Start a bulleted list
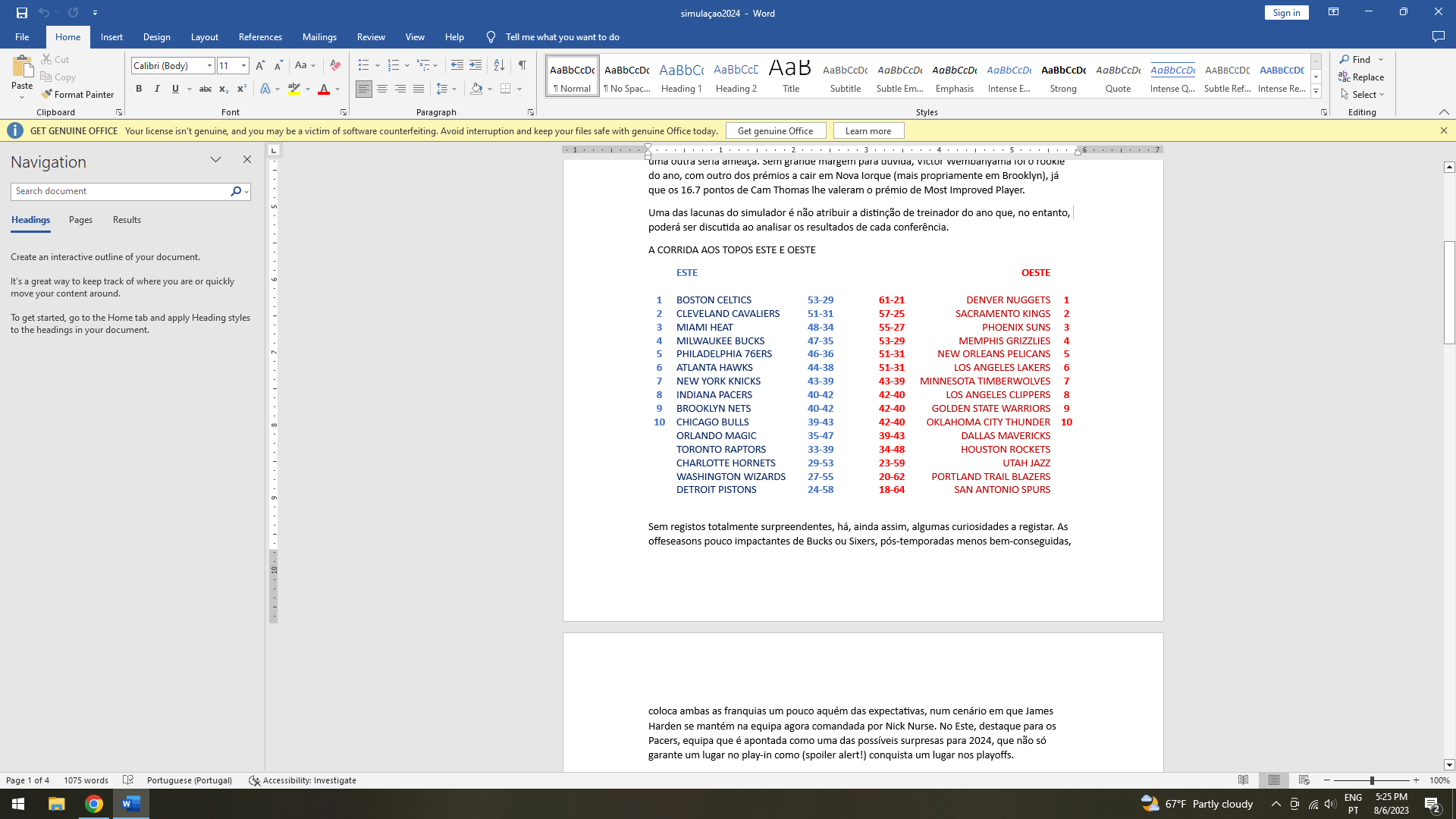Image resolution: width=1456 pixels, height=819 pixels. (364, 66)
